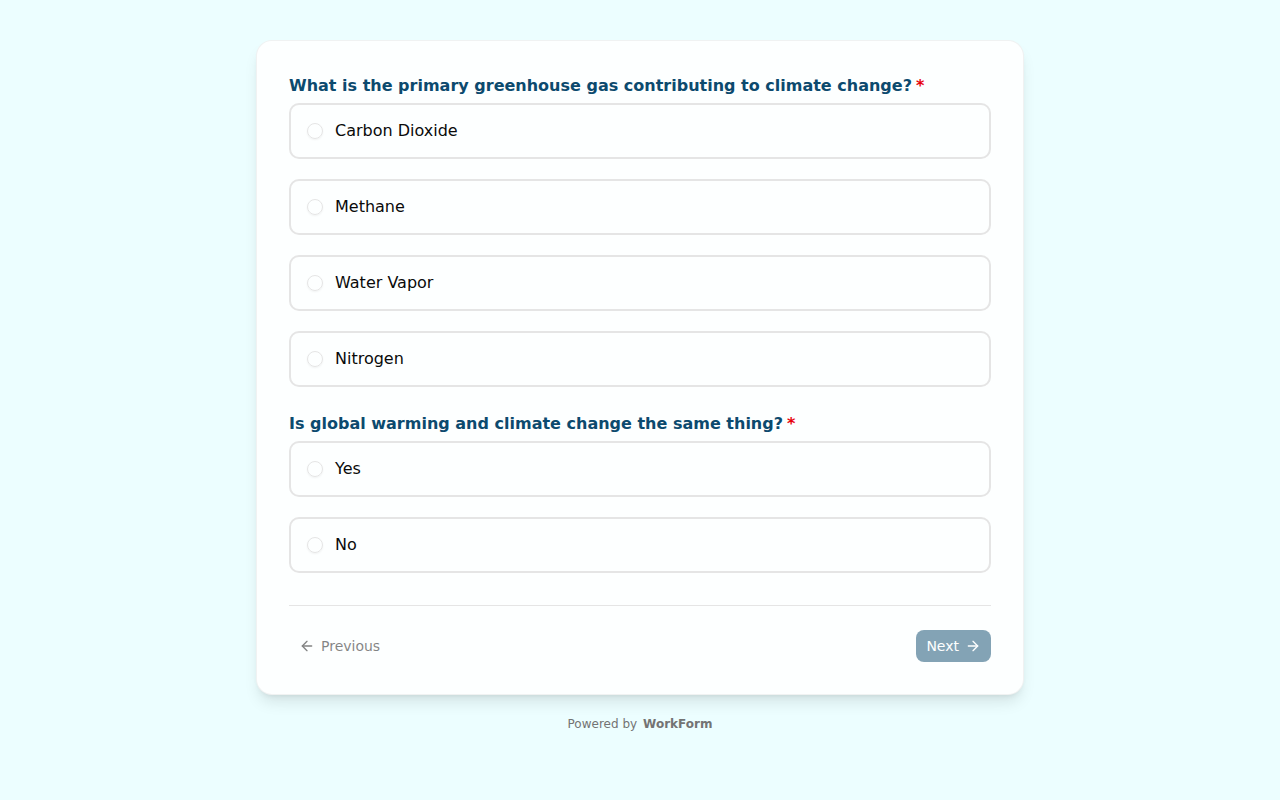Click the "Nitrogen" label text
The image size is (1280, 800).
point(369,359)
